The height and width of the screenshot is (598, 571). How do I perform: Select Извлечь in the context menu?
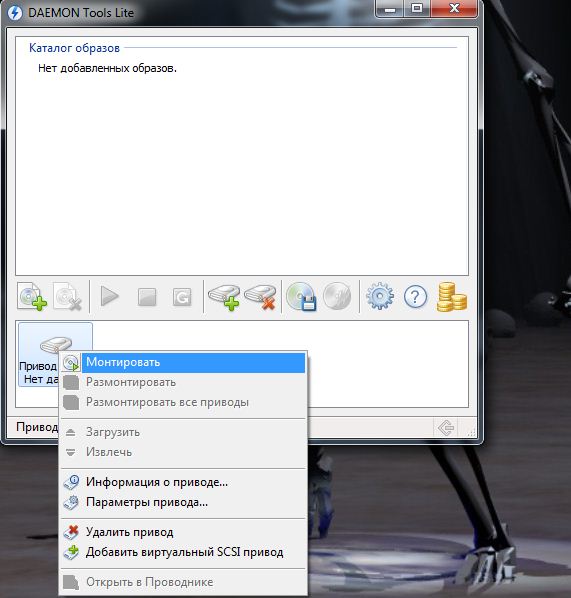tap(183, 452)
